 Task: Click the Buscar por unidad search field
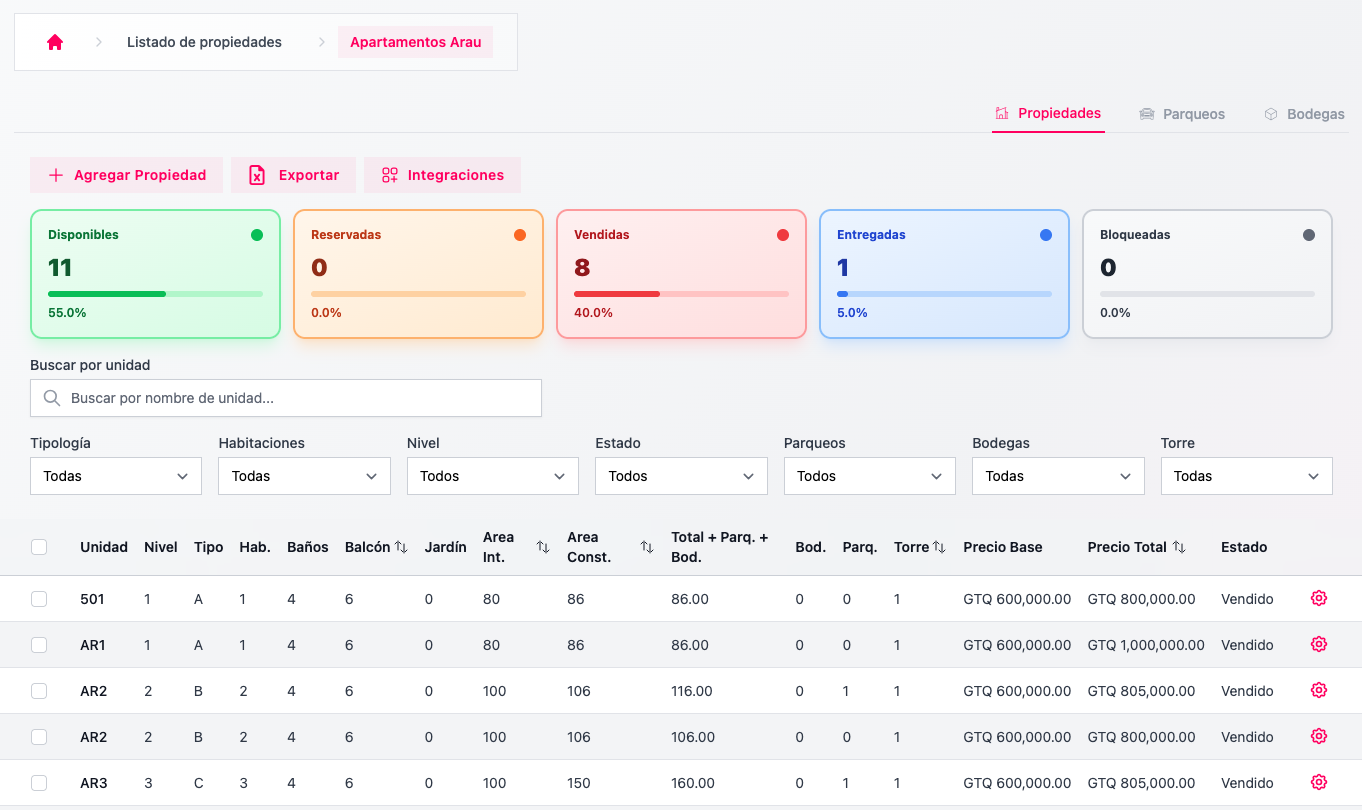286,398
